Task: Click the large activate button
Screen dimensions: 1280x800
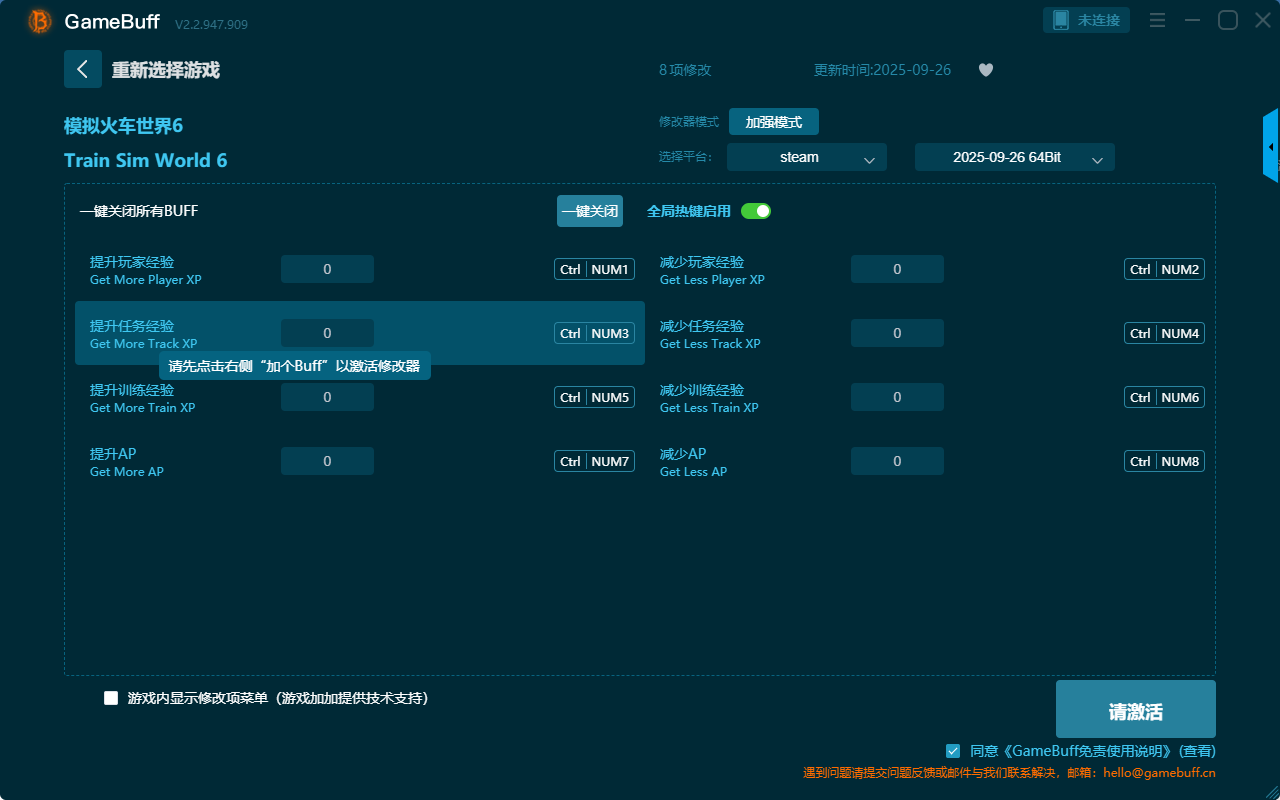Action: (x=1135, y=710)
